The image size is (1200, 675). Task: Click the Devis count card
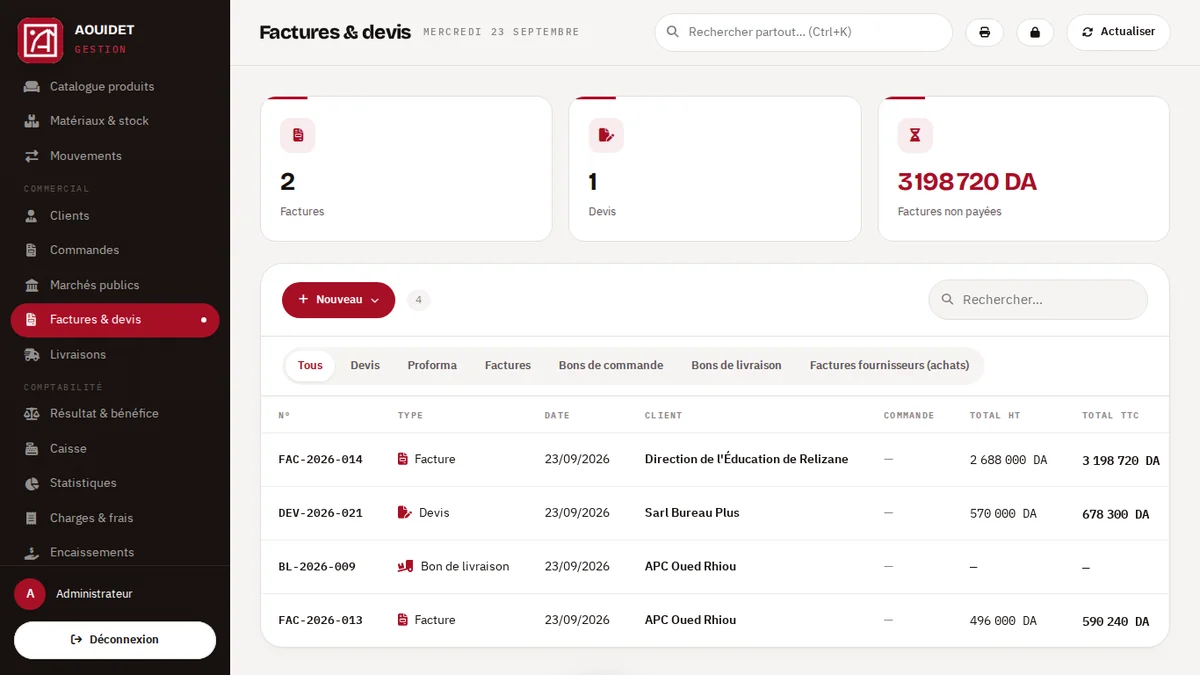715,169
